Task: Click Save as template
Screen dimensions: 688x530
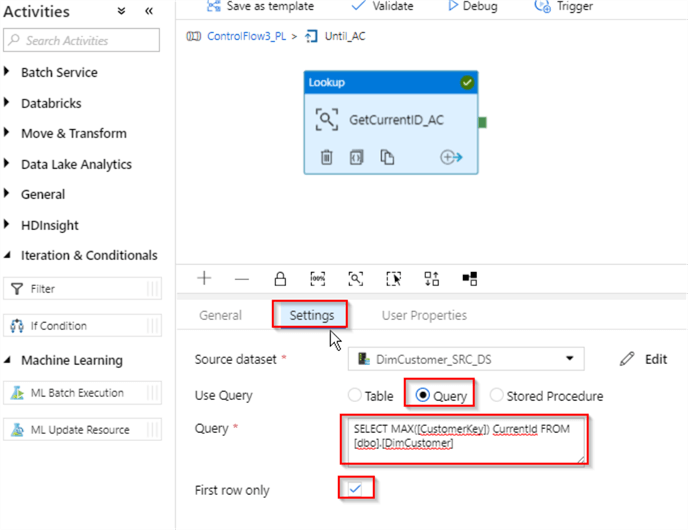Action: (260, 6)
